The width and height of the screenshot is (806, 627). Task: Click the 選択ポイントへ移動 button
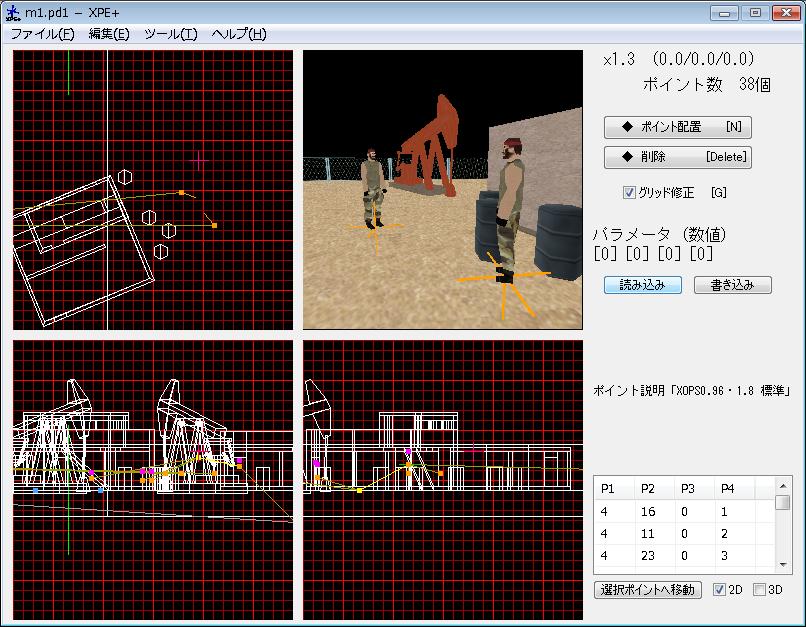click(648, 589)
